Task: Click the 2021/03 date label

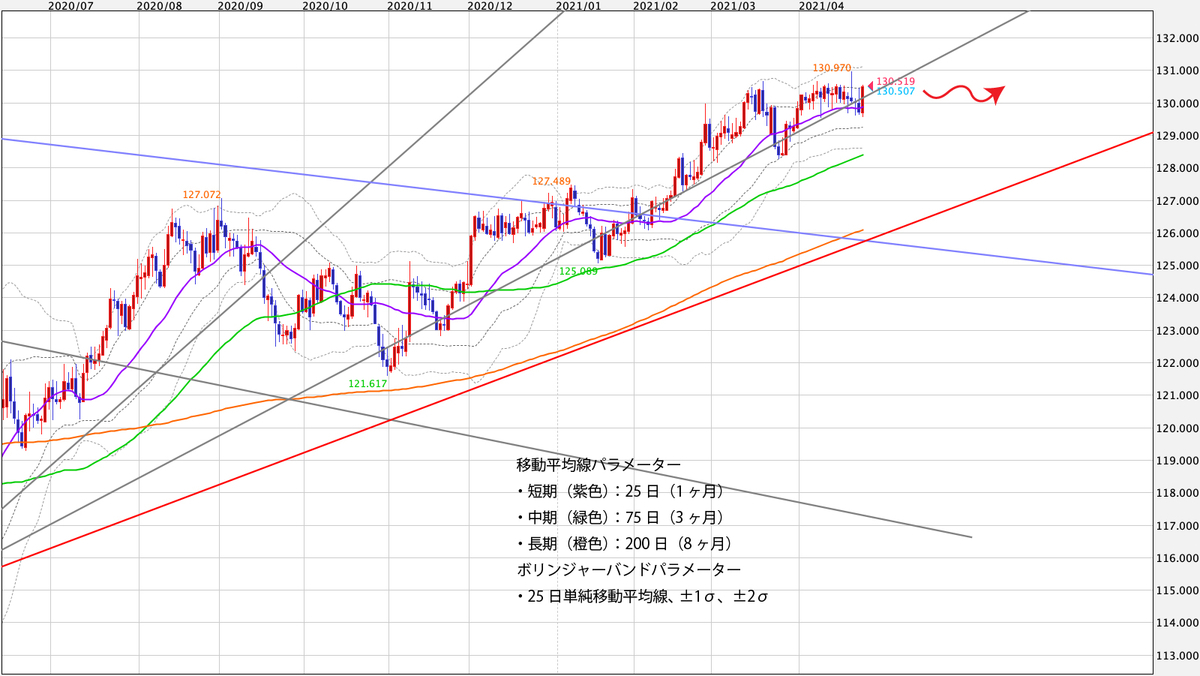Action: (734, 6)
